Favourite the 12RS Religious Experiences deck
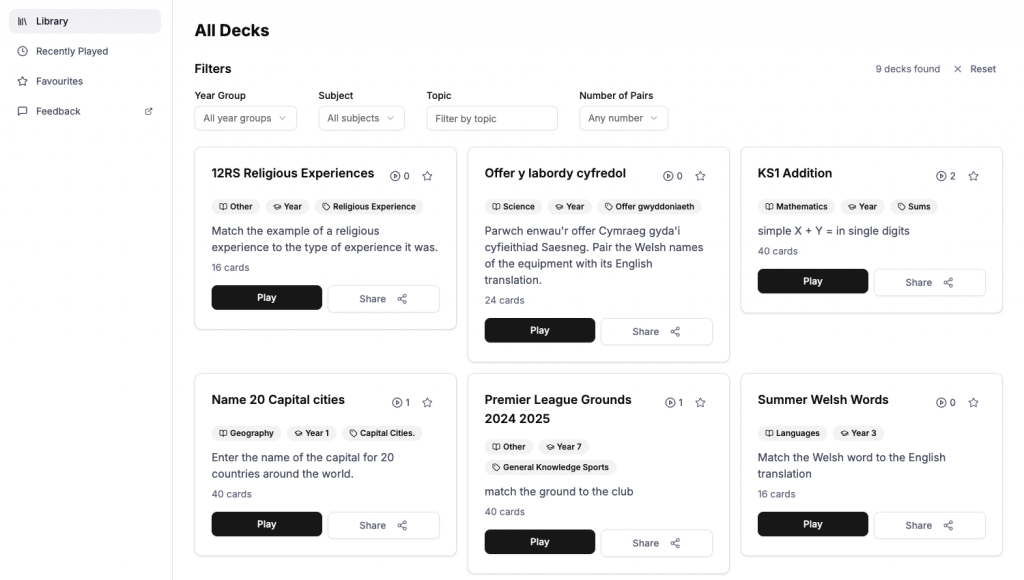 427,174
